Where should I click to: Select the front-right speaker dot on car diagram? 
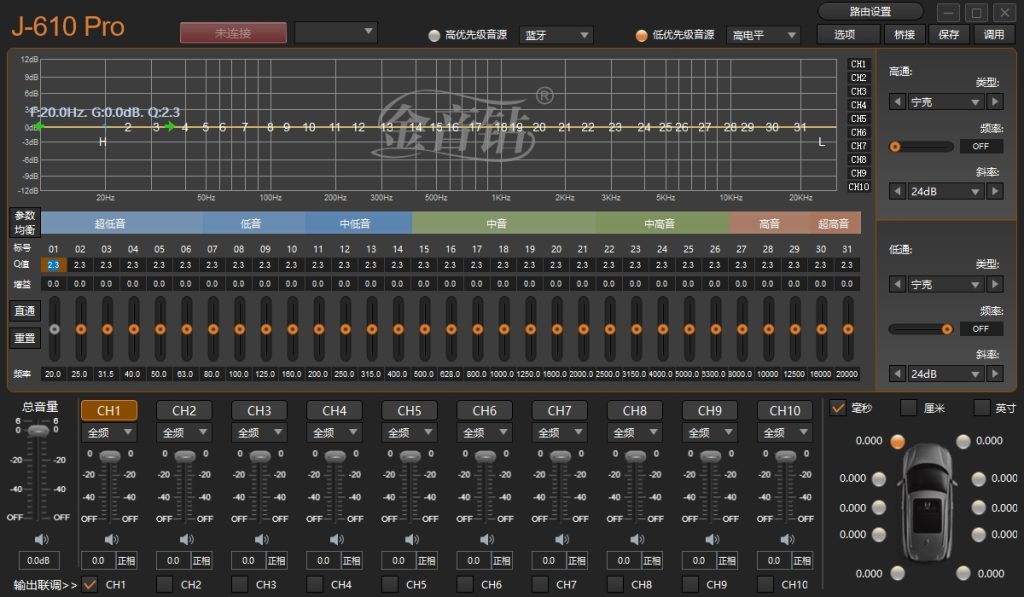click(x=963, y=442)
